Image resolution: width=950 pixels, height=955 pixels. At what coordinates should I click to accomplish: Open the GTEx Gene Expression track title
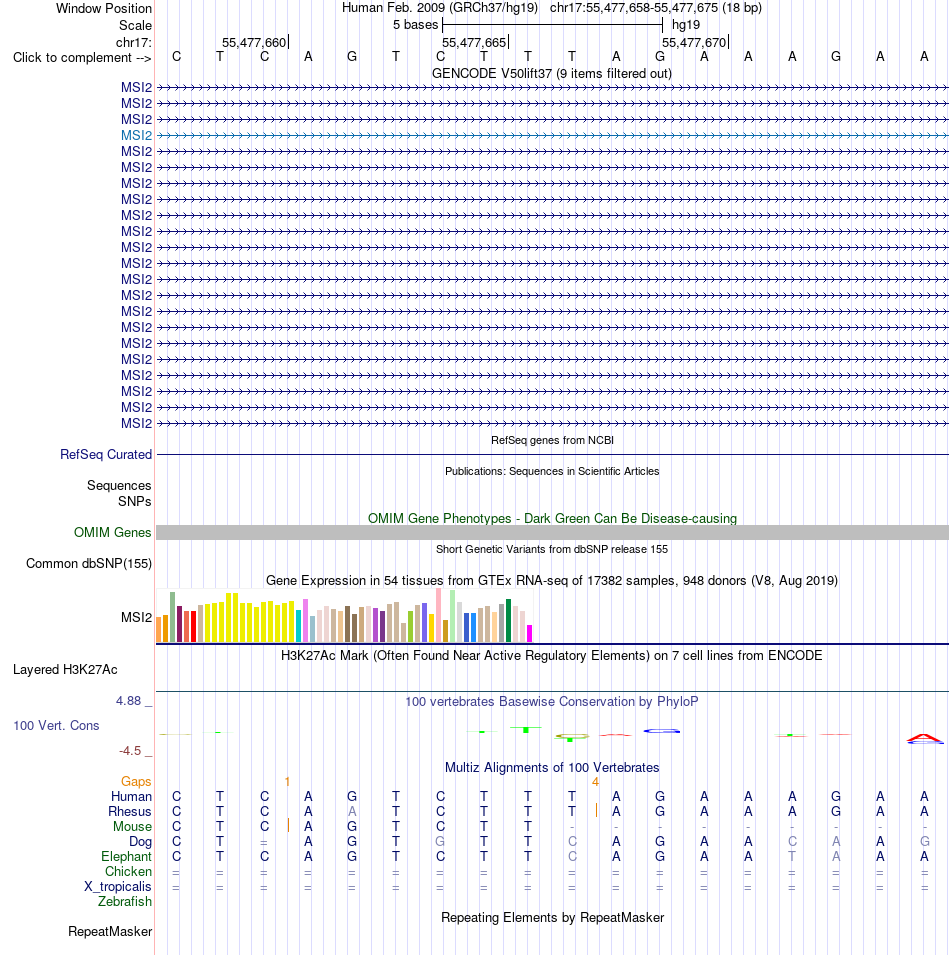552,580
